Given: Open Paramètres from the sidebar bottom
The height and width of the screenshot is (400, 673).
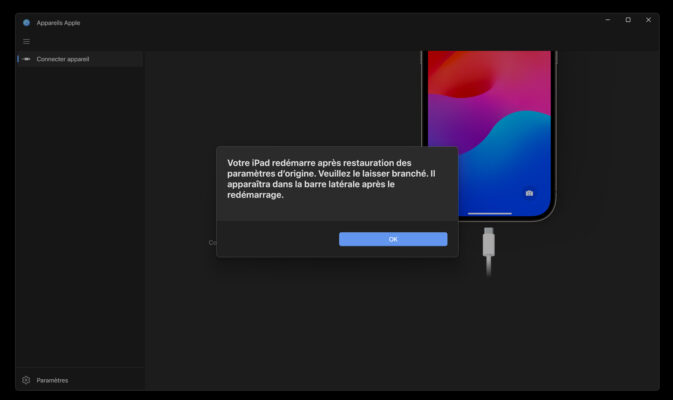Looking at the screenshot, I should (52, 380).
